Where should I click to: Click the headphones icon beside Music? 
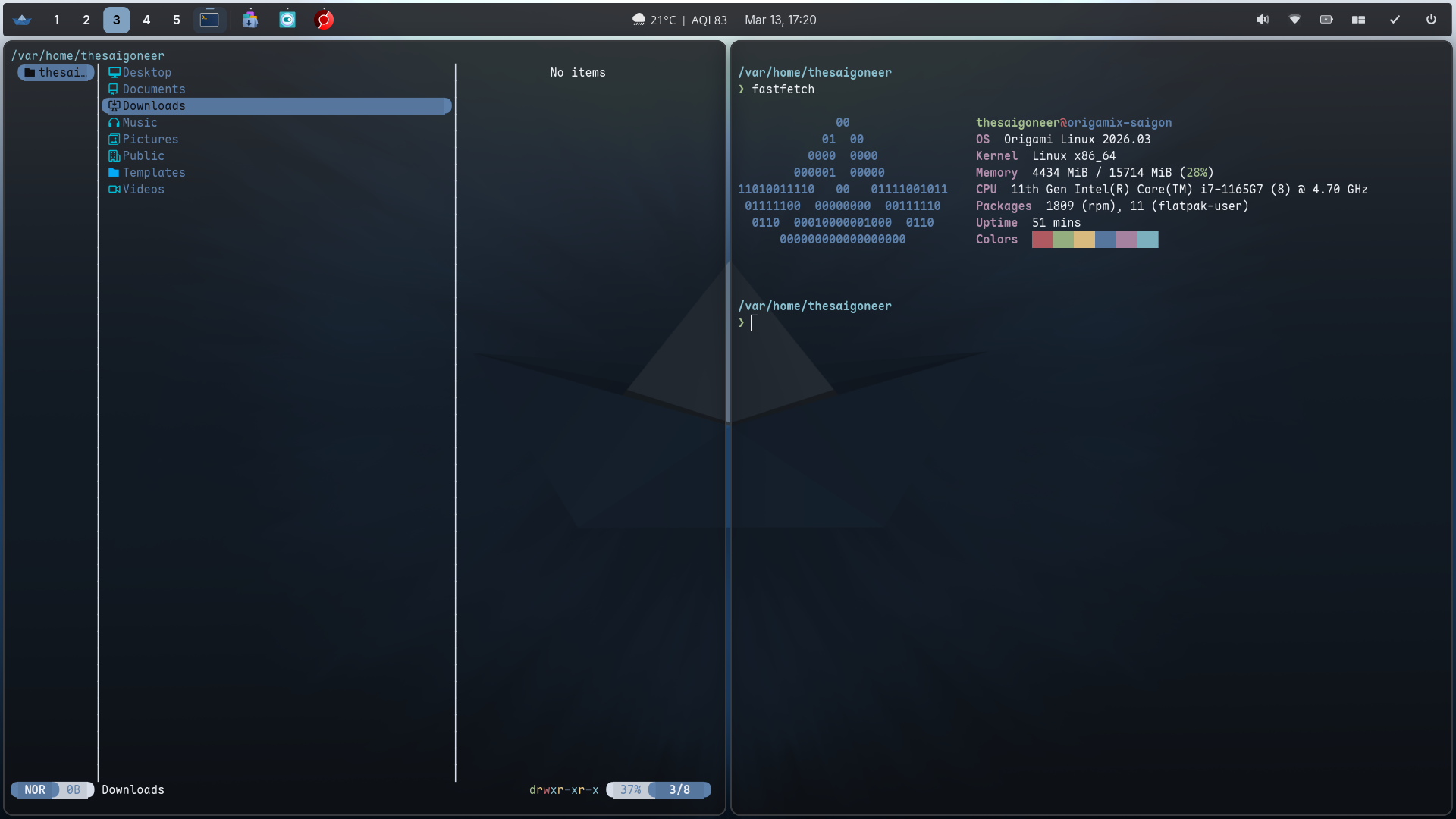(114, 122)
